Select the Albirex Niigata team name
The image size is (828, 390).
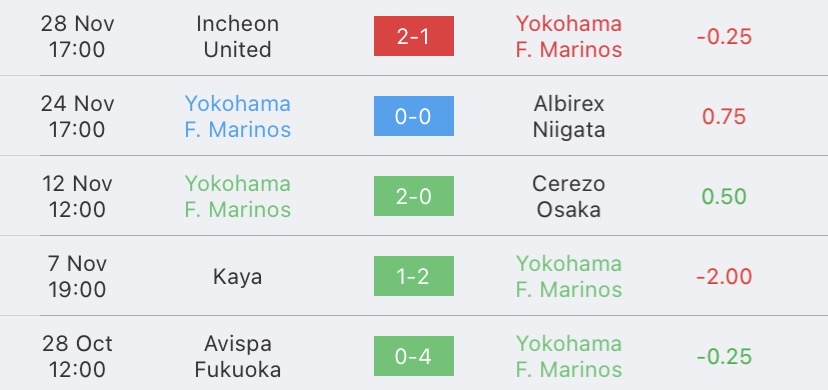[569, 117]
